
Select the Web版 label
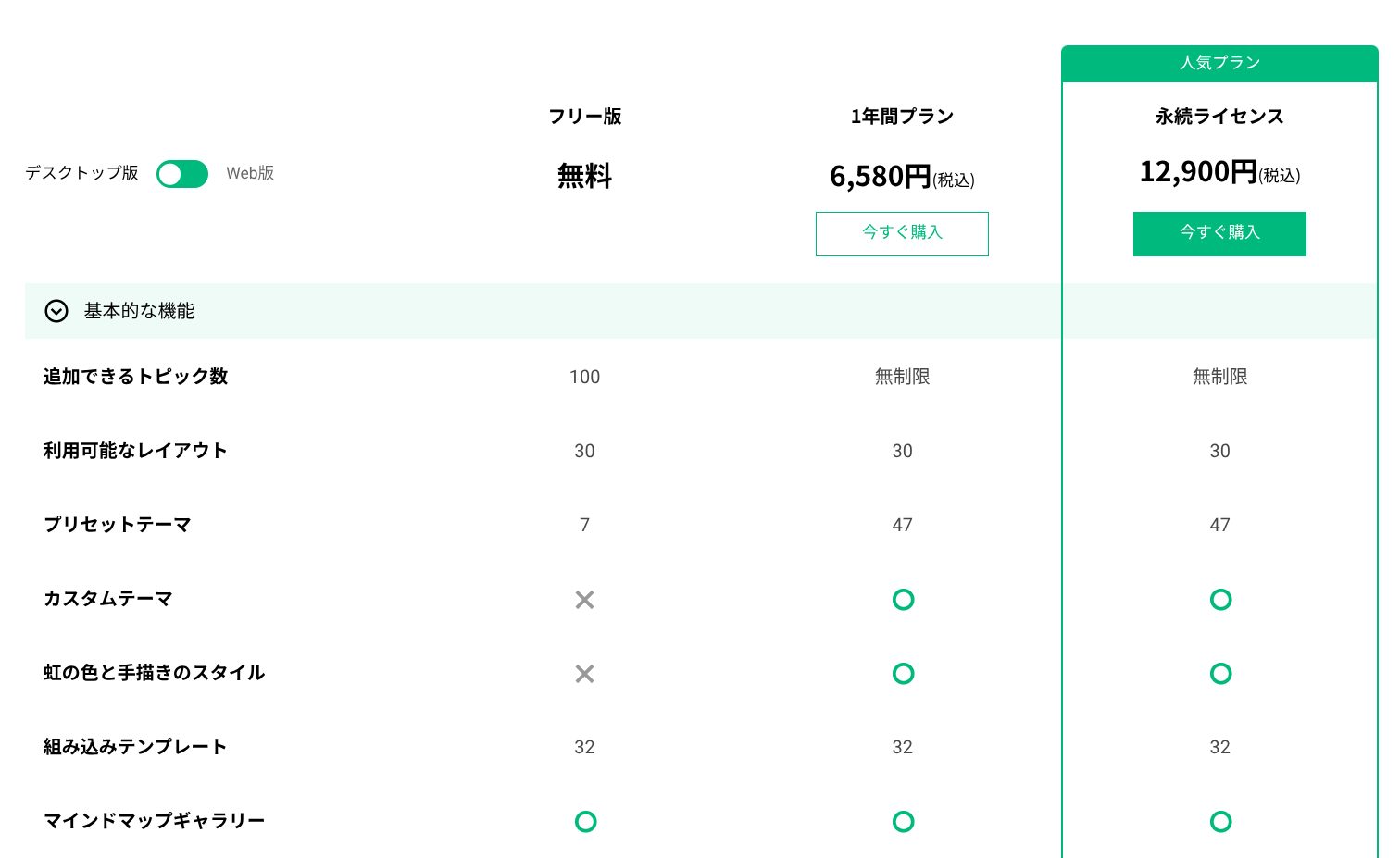pos(250,173)
